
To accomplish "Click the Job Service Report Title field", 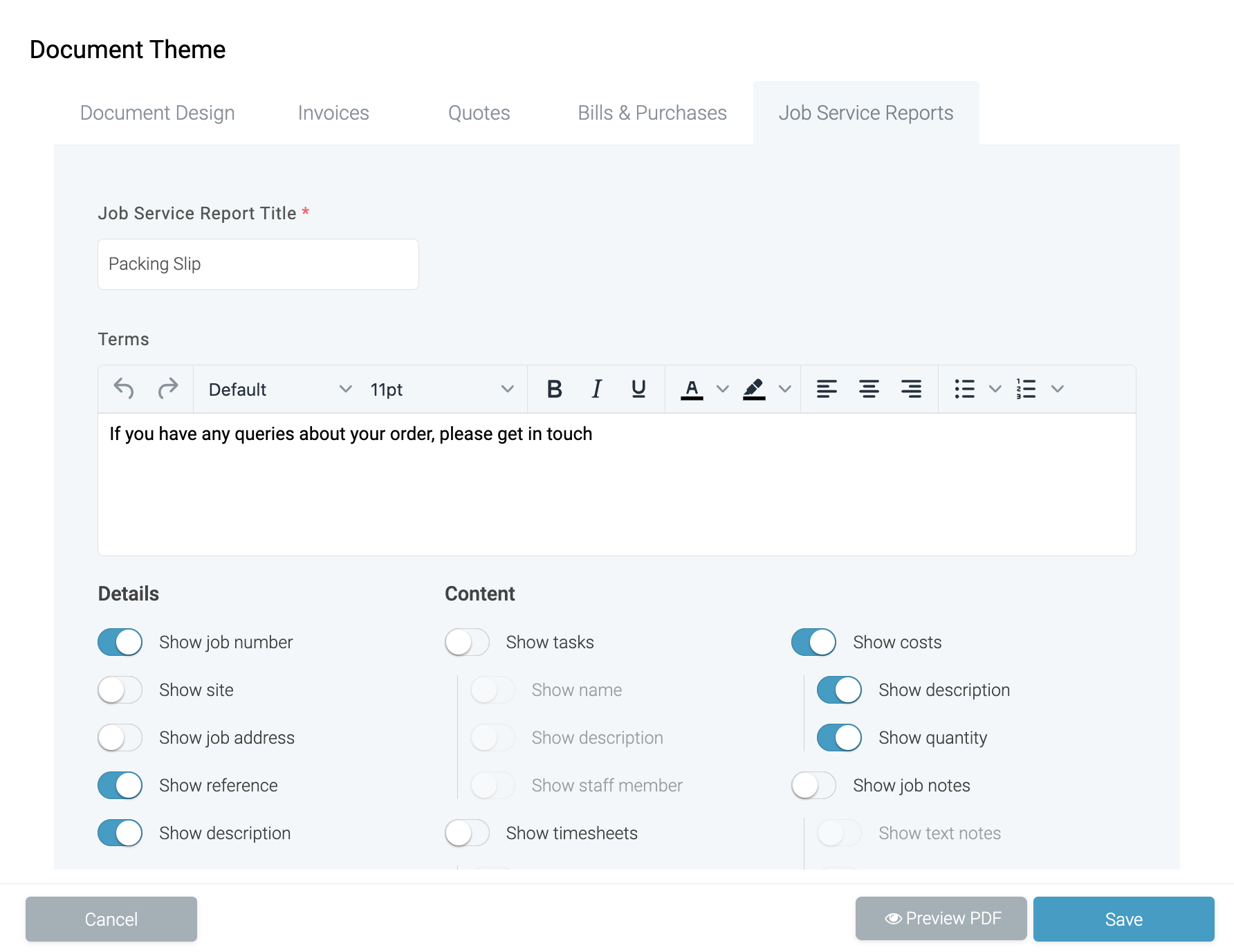I will 258,264.
